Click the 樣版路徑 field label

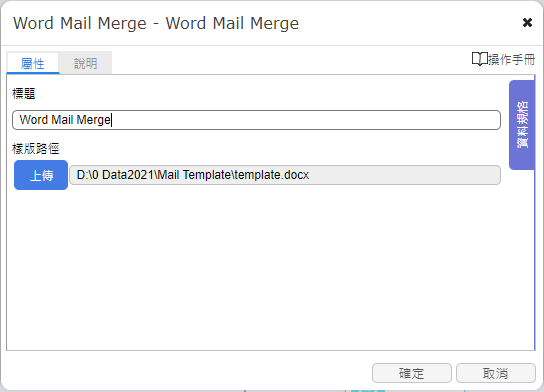(35, 148)
